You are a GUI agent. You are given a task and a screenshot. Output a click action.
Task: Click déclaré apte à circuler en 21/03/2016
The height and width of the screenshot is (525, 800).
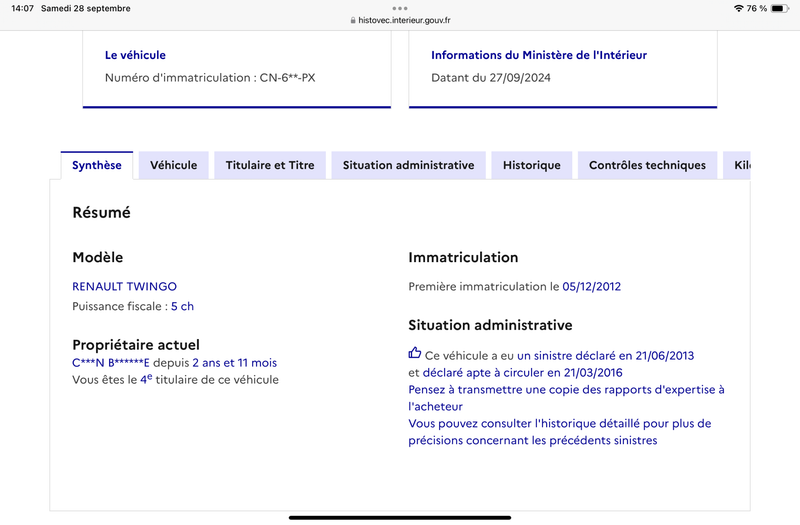tap(522, 373)
